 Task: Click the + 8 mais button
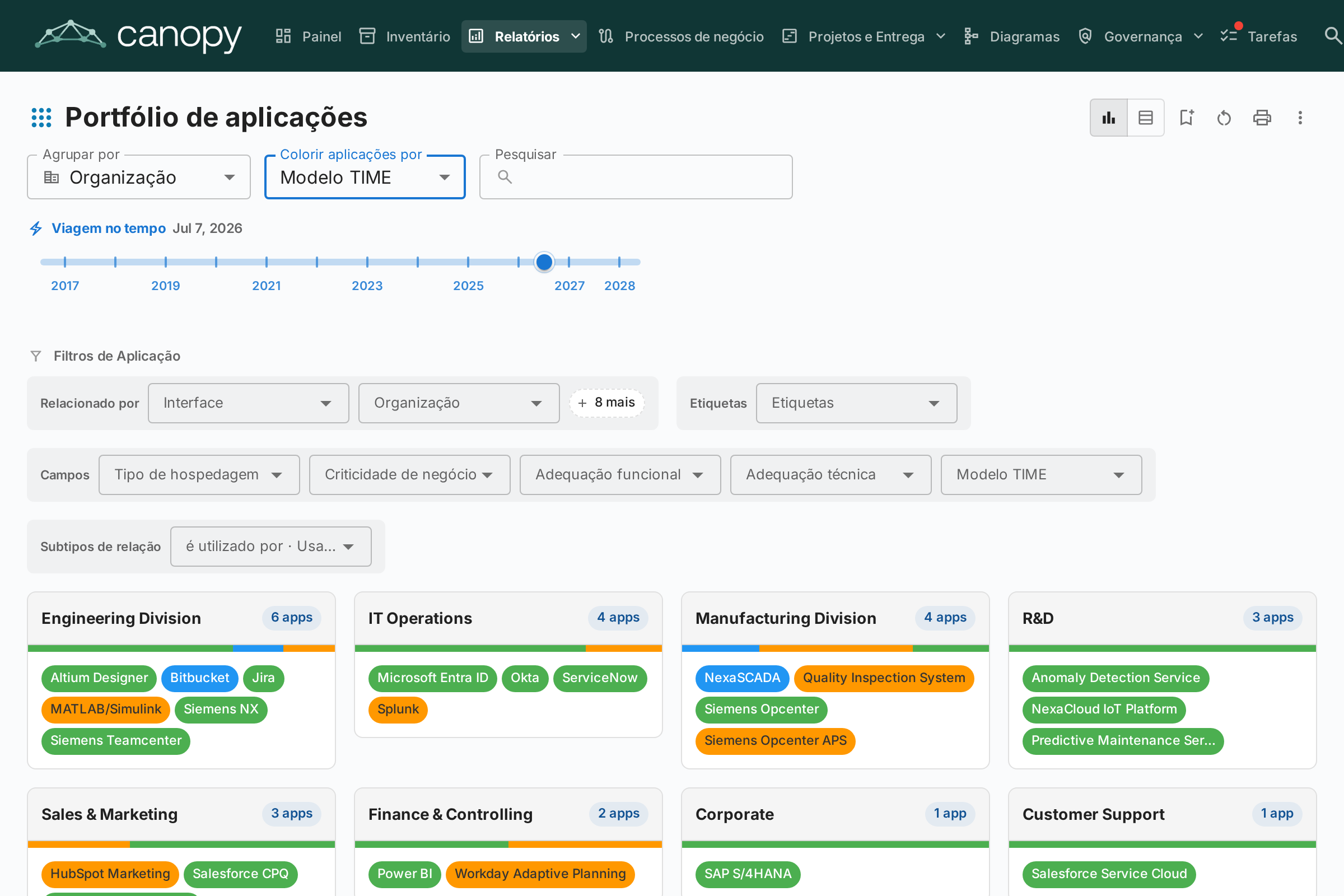coord(607,403)
